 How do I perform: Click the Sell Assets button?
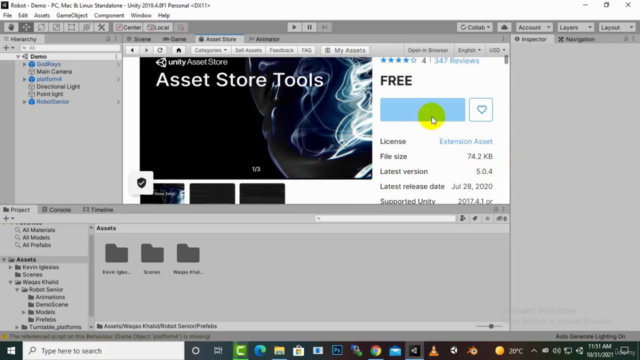click(248, 50)
